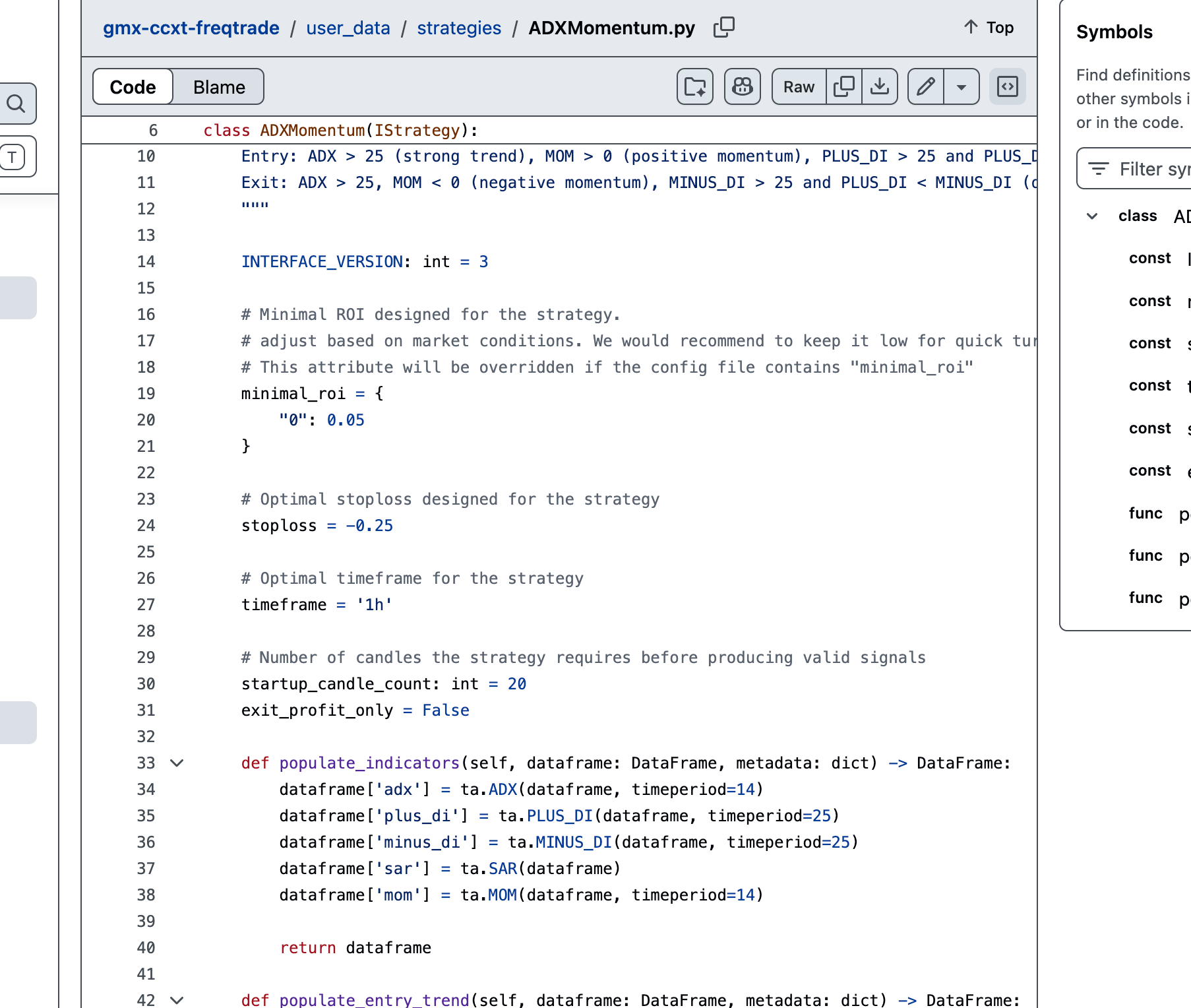Click line number 6

click(153, 131)
